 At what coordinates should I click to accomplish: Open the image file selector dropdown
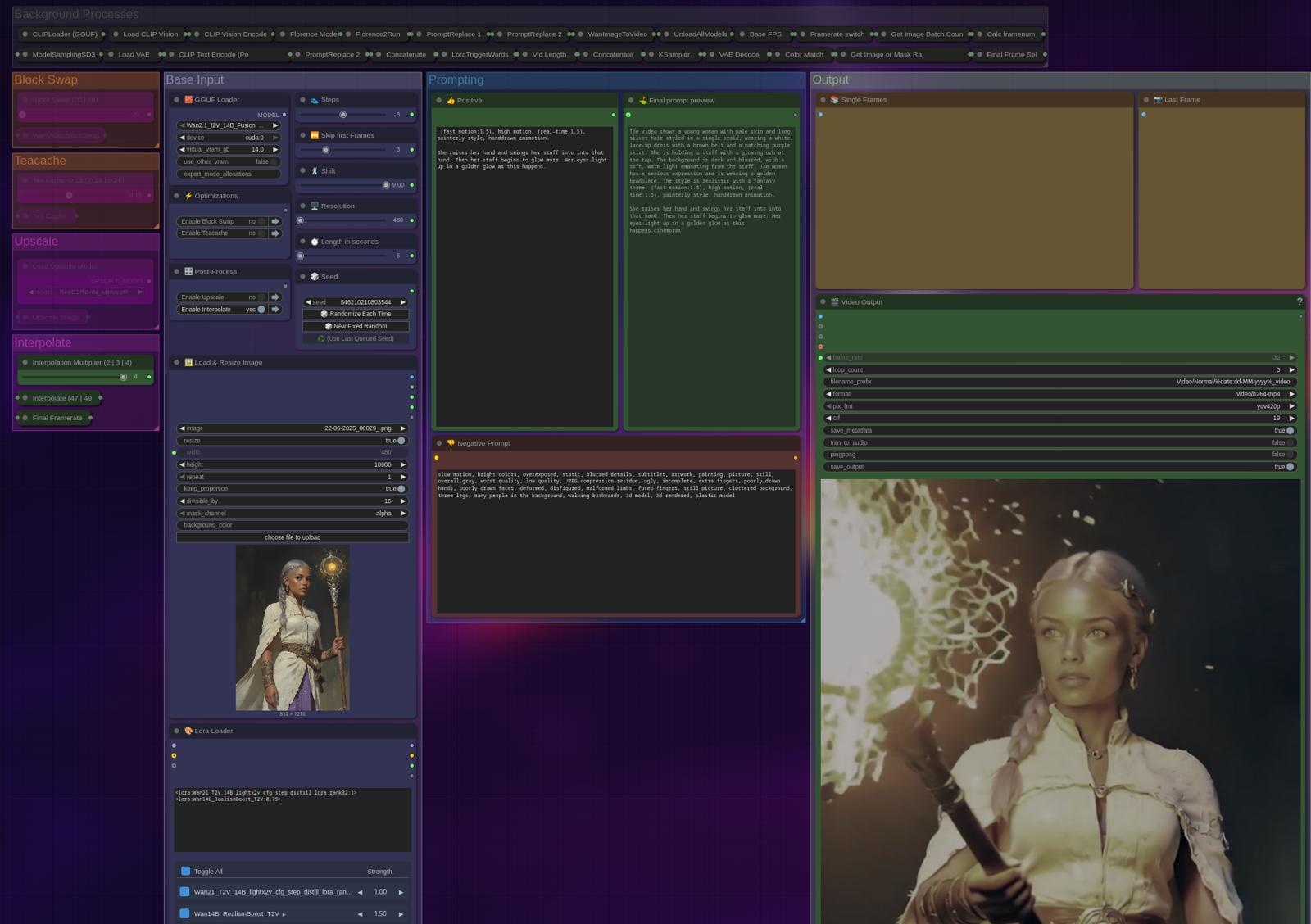click(x=293, y=428)
